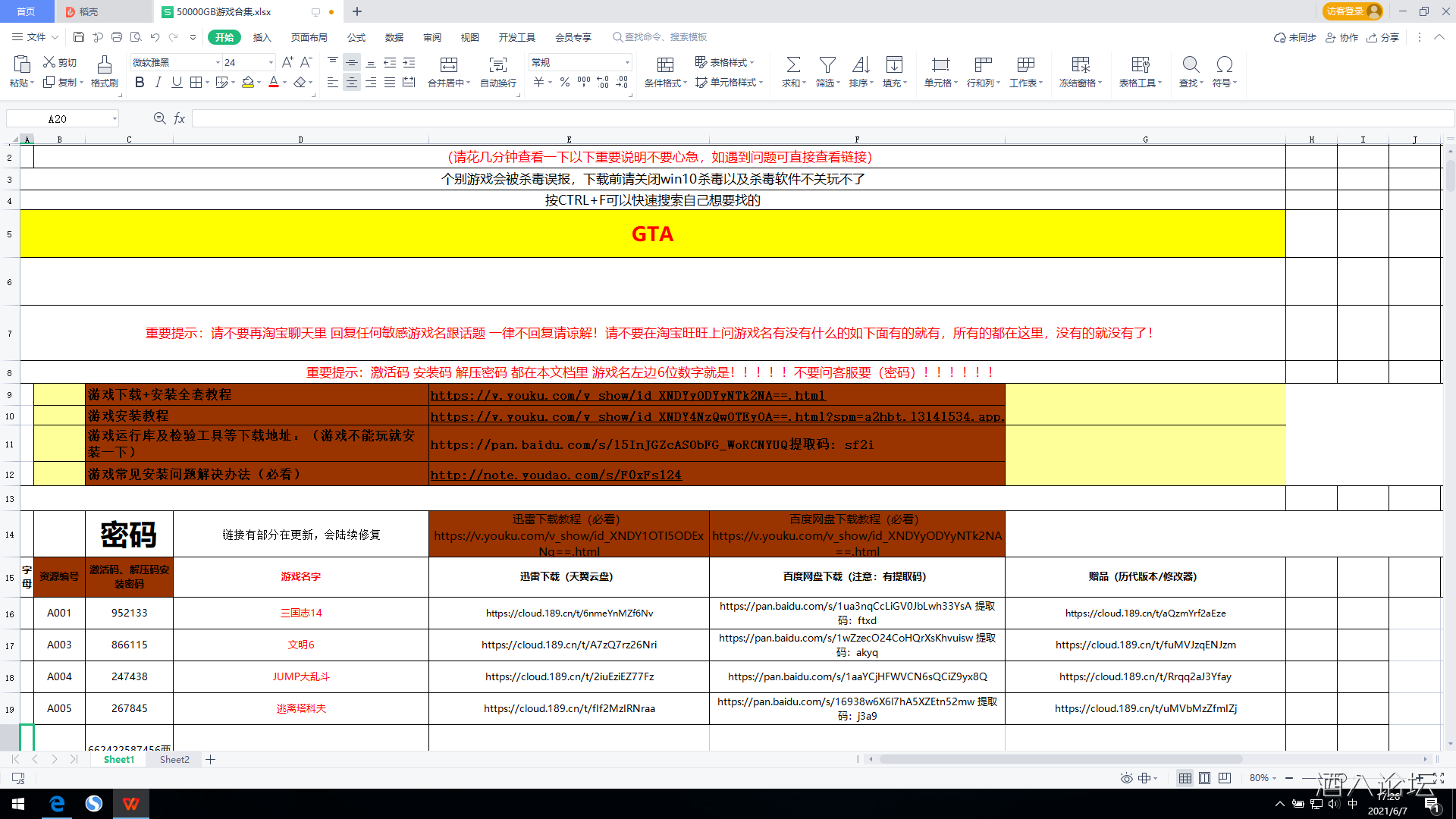Switch to the Sheet2 tab
The width and height of the screenshot is (1456, 819).
(x=174, y=759)
